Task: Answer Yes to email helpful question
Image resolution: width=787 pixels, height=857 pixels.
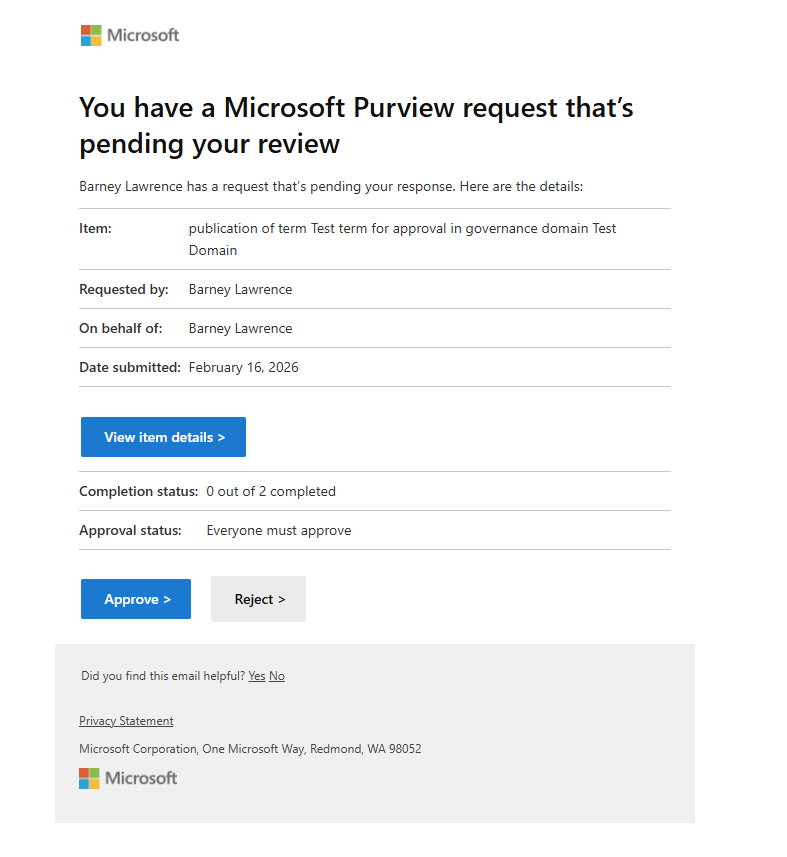Action: tap(257, 676)
